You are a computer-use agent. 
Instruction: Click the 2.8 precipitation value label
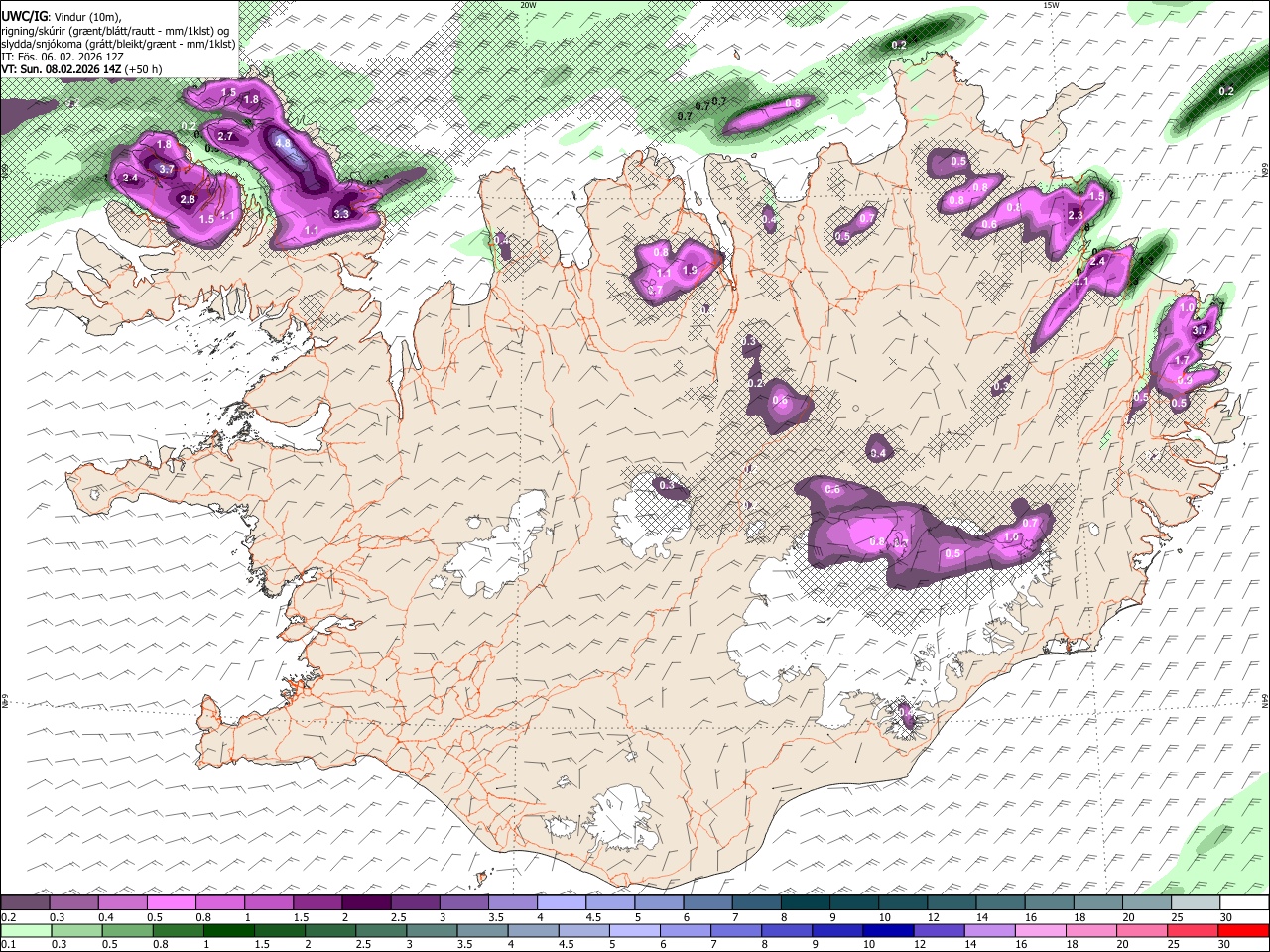(x=188, y=200)
